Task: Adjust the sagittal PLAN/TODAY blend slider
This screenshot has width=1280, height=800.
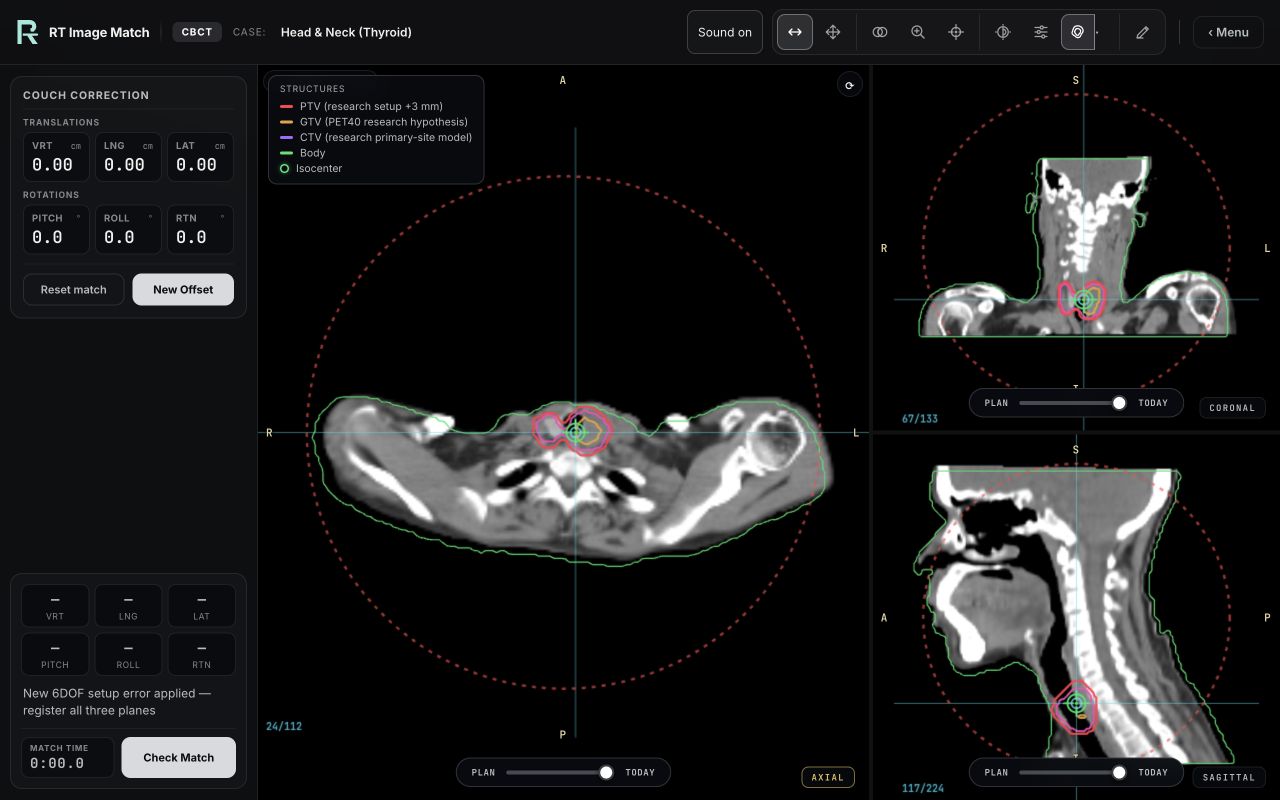Action: pyautogui.click(x=1076, y=772)
